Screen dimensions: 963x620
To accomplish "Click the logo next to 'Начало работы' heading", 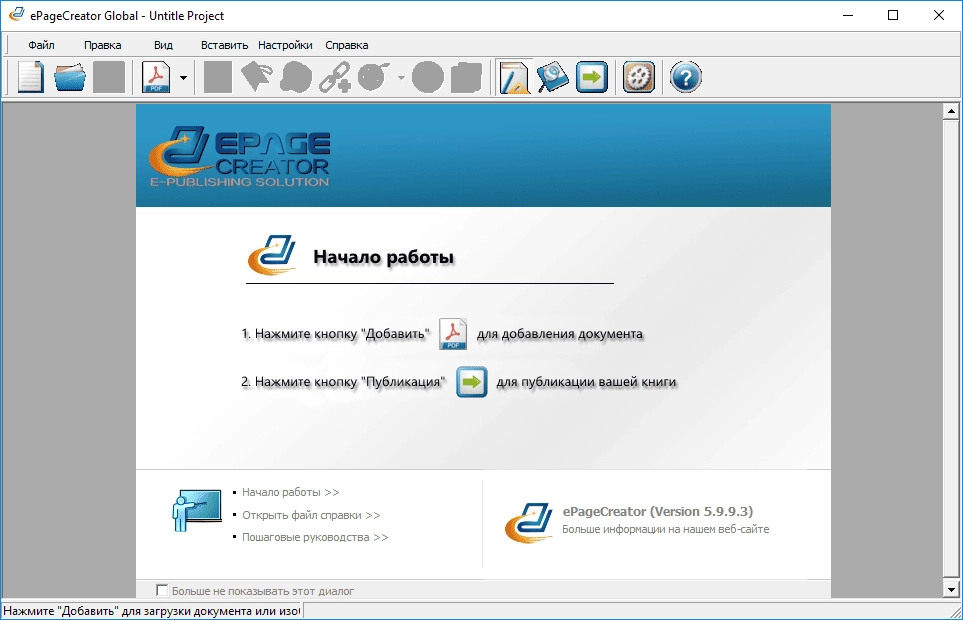I will (x=272, y=255).
